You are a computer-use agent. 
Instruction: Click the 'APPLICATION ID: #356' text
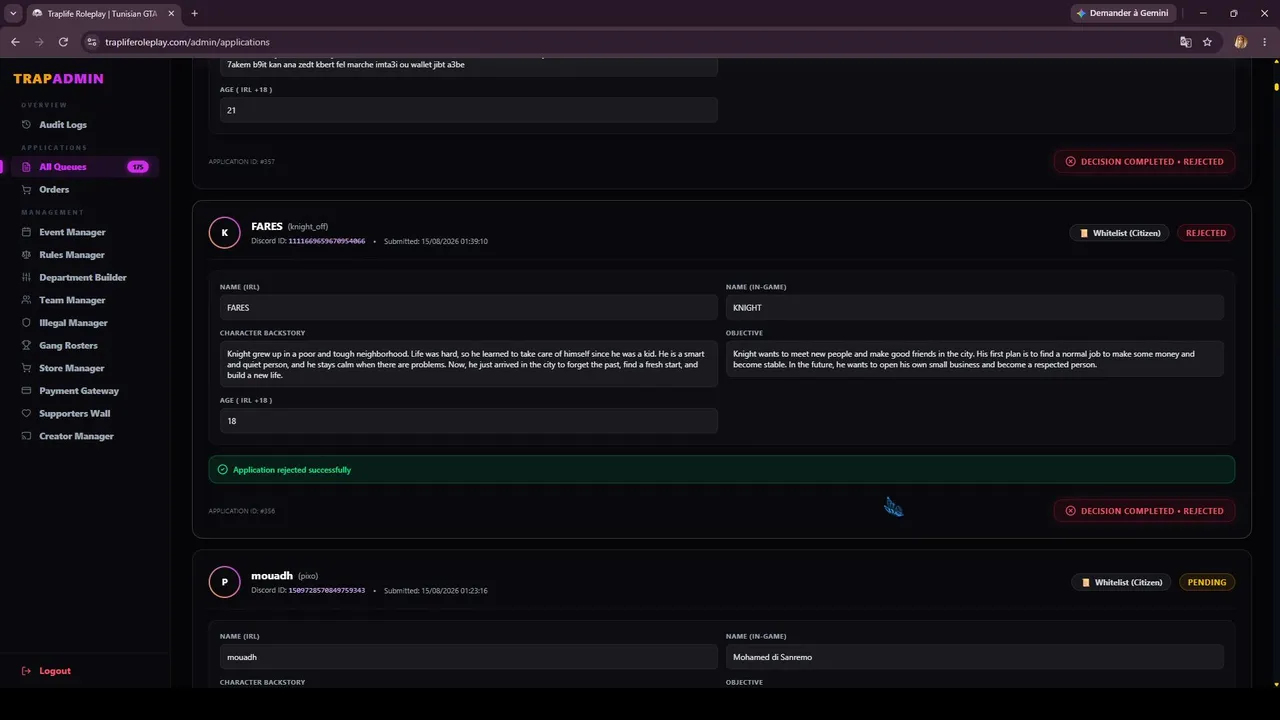[x=241, y=511]
